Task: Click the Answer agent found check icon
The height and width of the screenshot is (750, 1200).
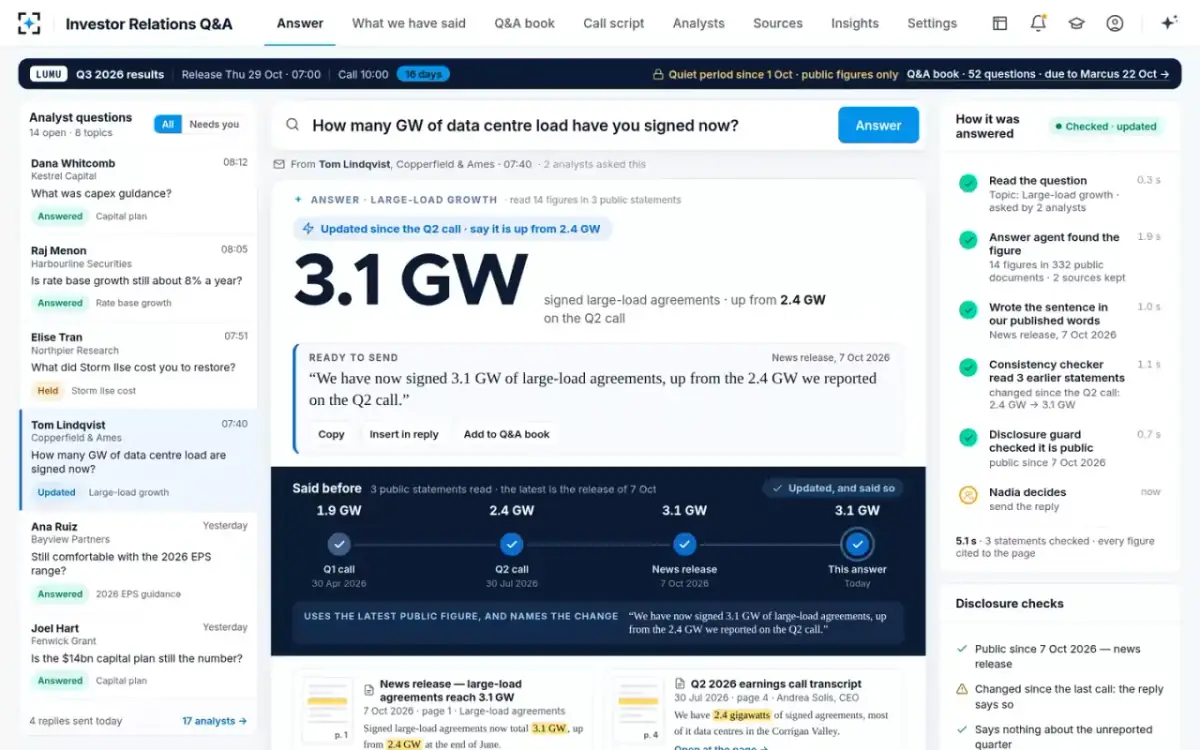Action: [x=968, y=240]
